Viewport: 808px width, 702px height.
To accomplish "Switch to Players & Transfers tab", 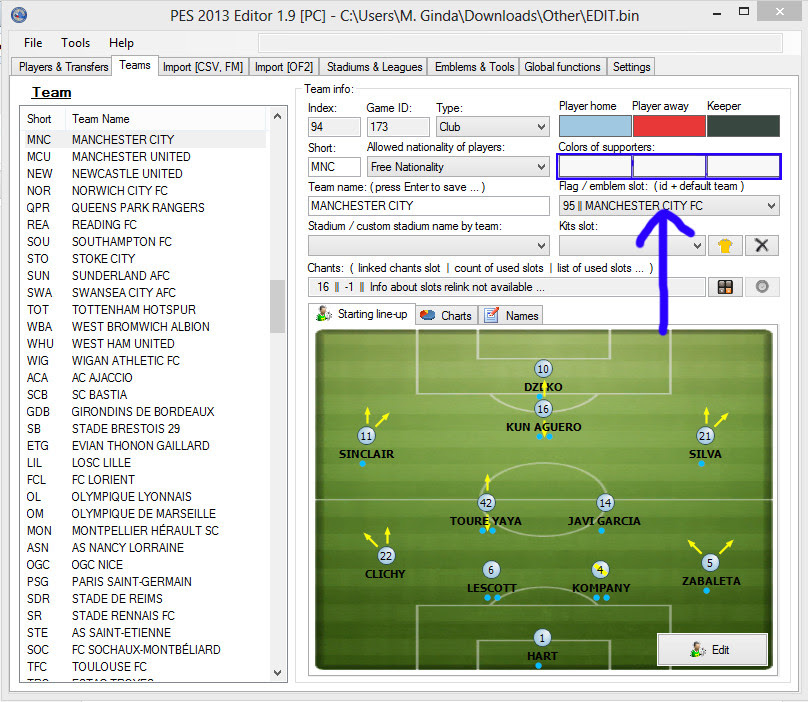I will pos(63,67).
